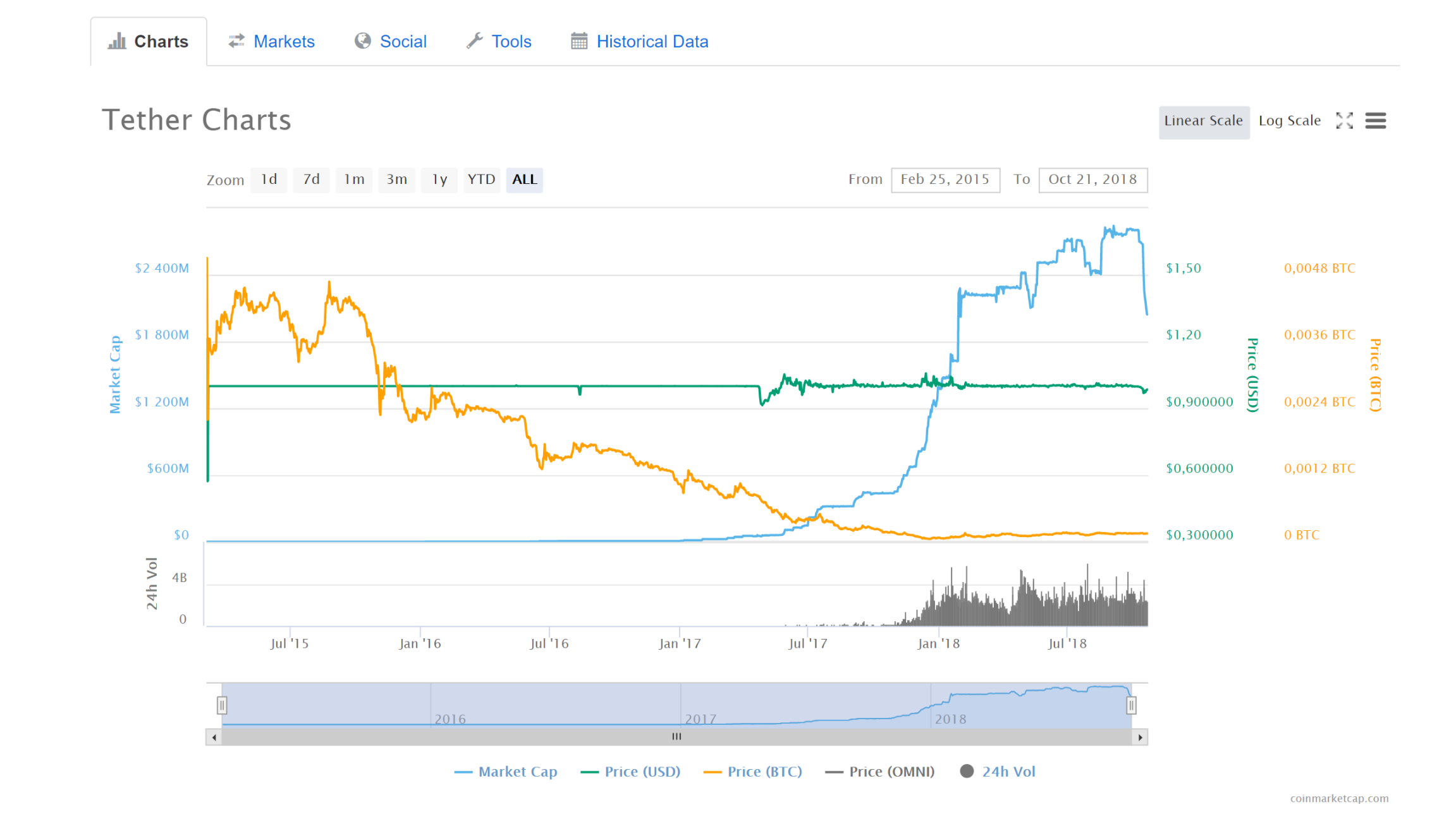Set zoom to 1d
This screenshot has width=1456, height=819.
269,179
